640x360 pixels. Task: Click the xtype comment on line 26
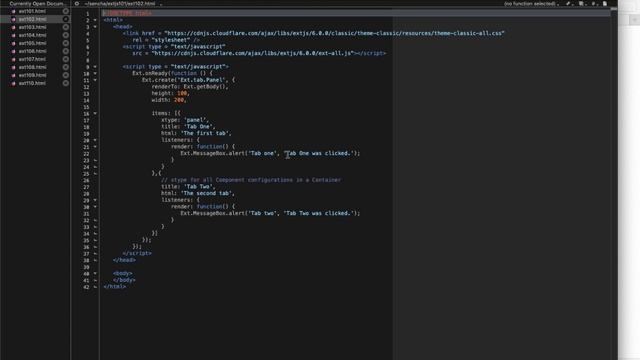251,180
